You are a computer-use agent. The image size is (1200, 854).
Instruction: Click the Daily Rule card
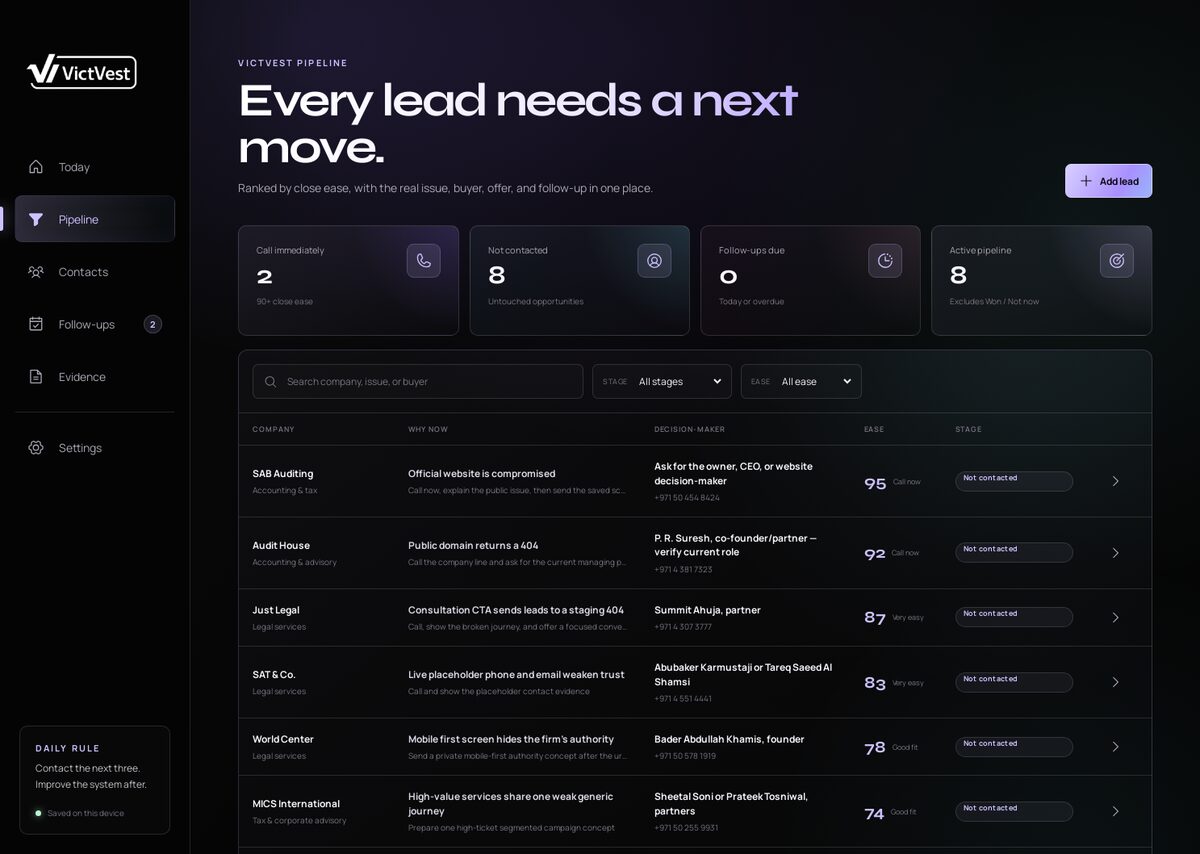[x=95, y=780]
